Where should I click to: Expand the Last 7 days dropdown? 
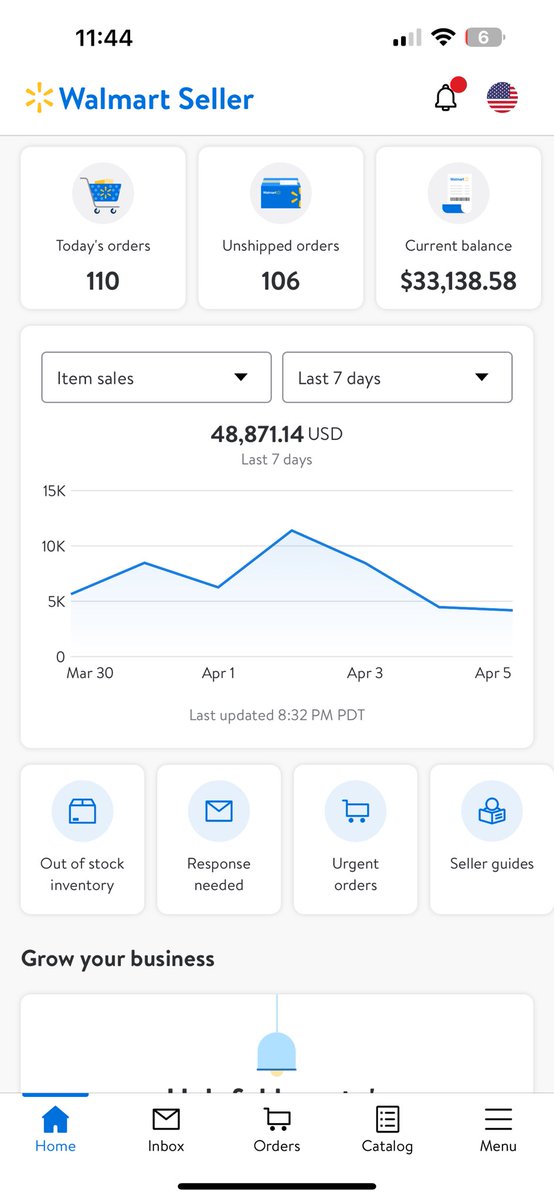[x=397, y=377]
